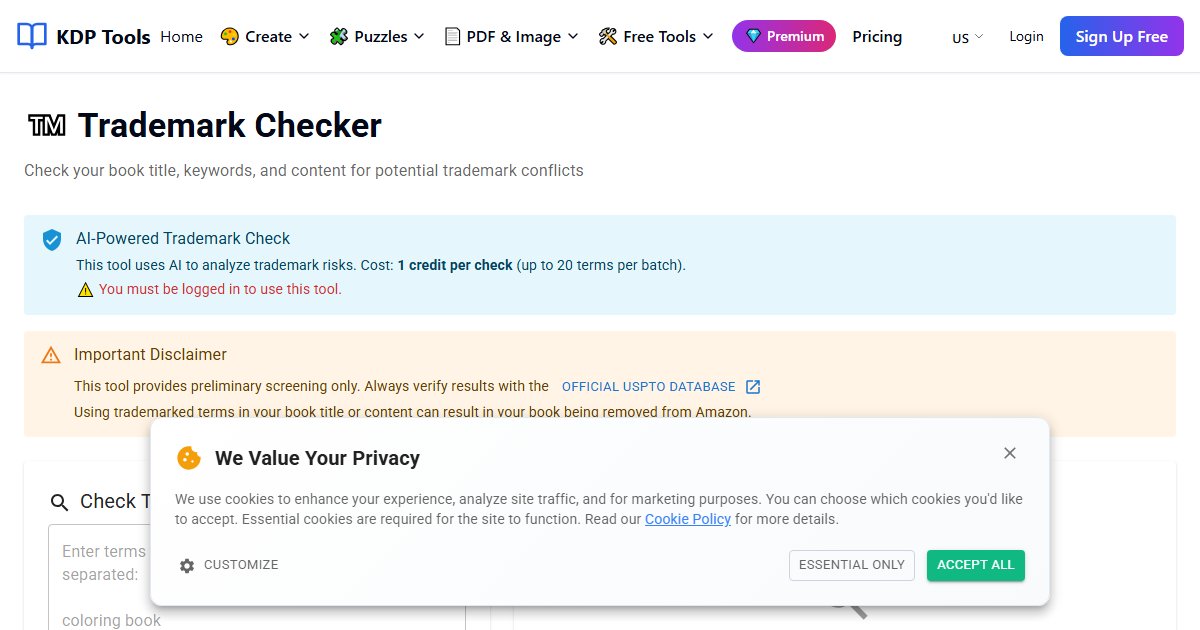Click the external link icon after USPTO Database
The width and height of the screenshot is (1200, 630).
(x=753, y=387)
